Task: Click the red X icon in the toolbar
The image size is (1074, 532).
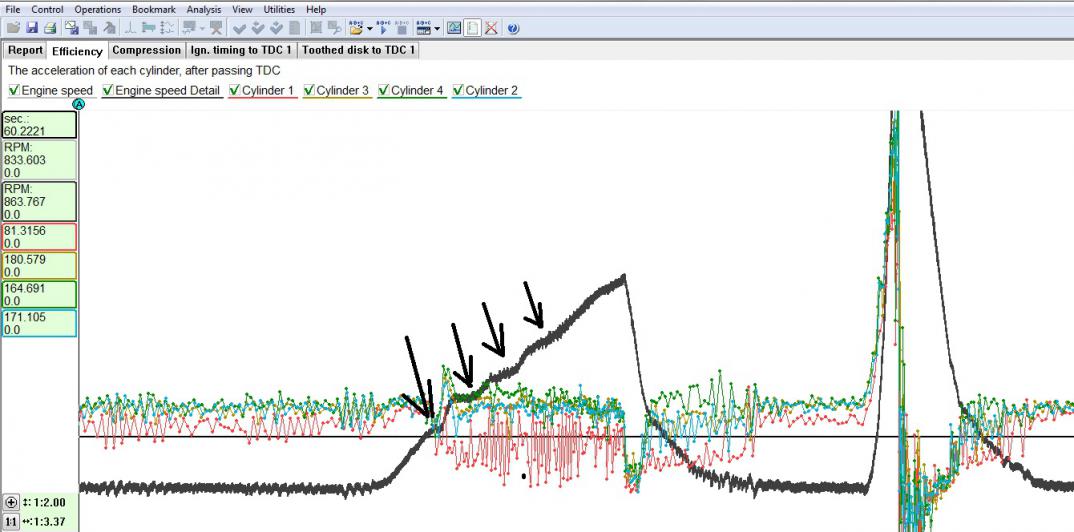Action: pos(491,28)
